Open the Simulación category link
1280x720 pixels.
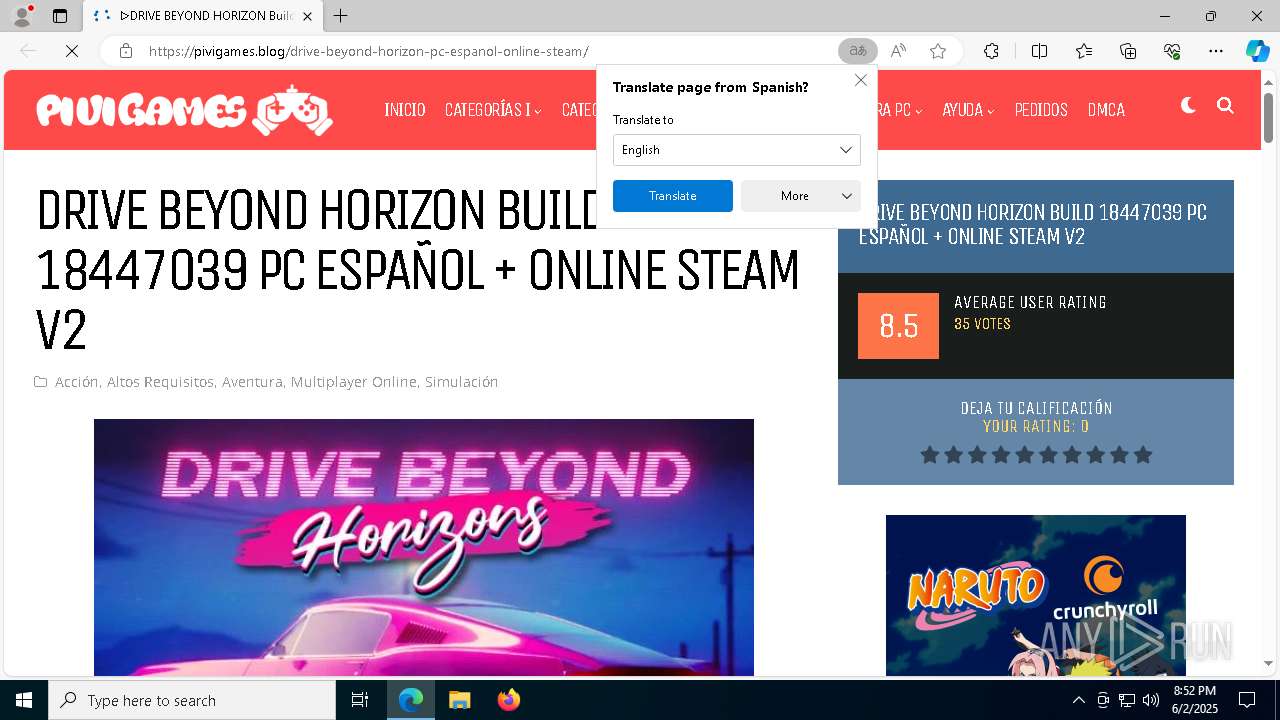click(x=461, y=382)
